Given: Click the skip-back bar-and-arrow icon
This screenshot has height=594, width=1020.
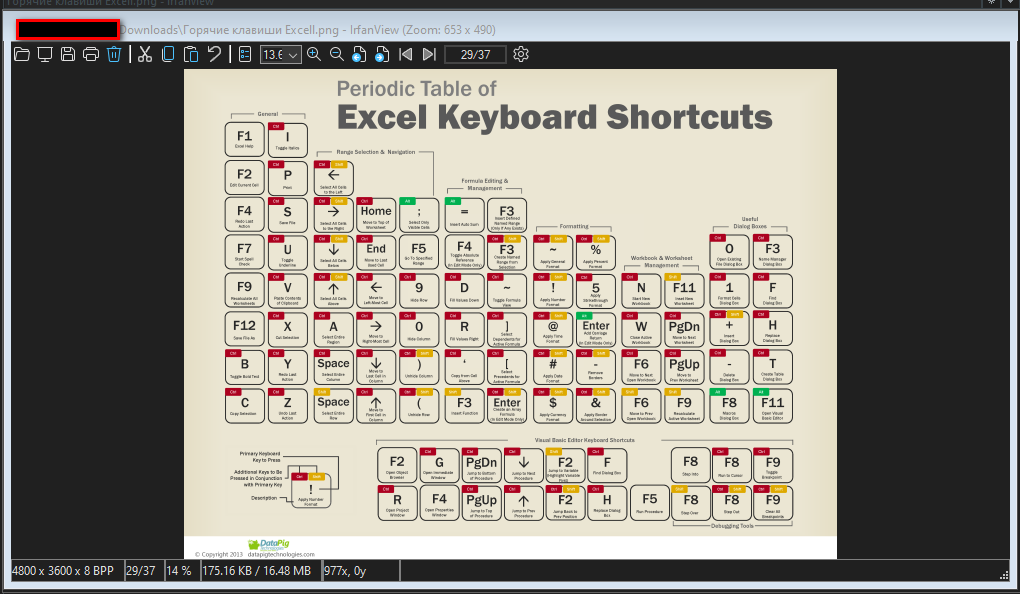Looking at the screenshot, I should (406, 55).
